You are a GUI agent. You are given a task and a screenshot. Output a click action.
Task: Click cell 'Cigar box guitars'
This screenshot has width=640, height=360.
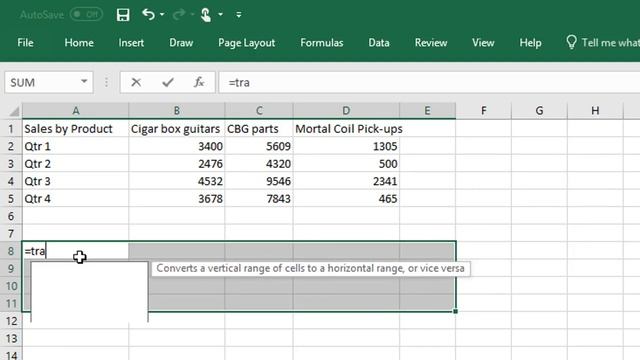tap(176, 129)
